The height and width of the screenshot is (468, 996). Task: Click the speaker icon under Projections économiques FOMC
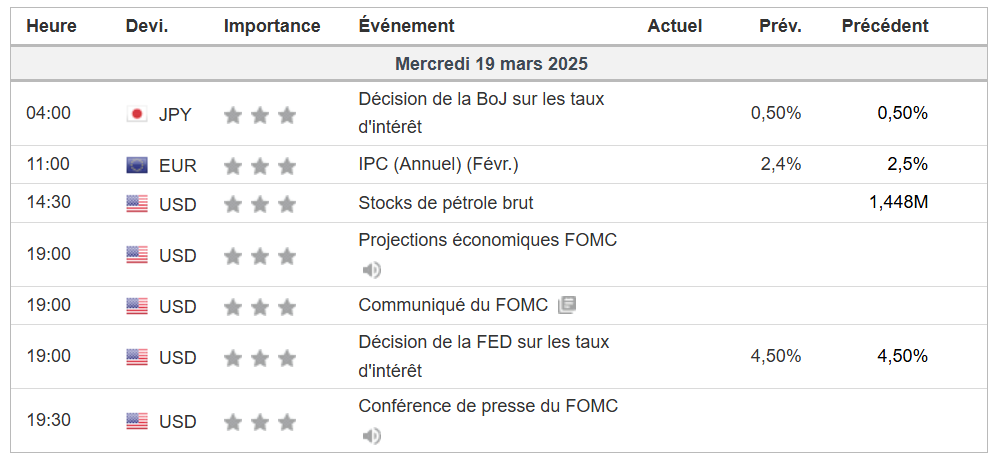pyautogui.click(x=372, y=270)
